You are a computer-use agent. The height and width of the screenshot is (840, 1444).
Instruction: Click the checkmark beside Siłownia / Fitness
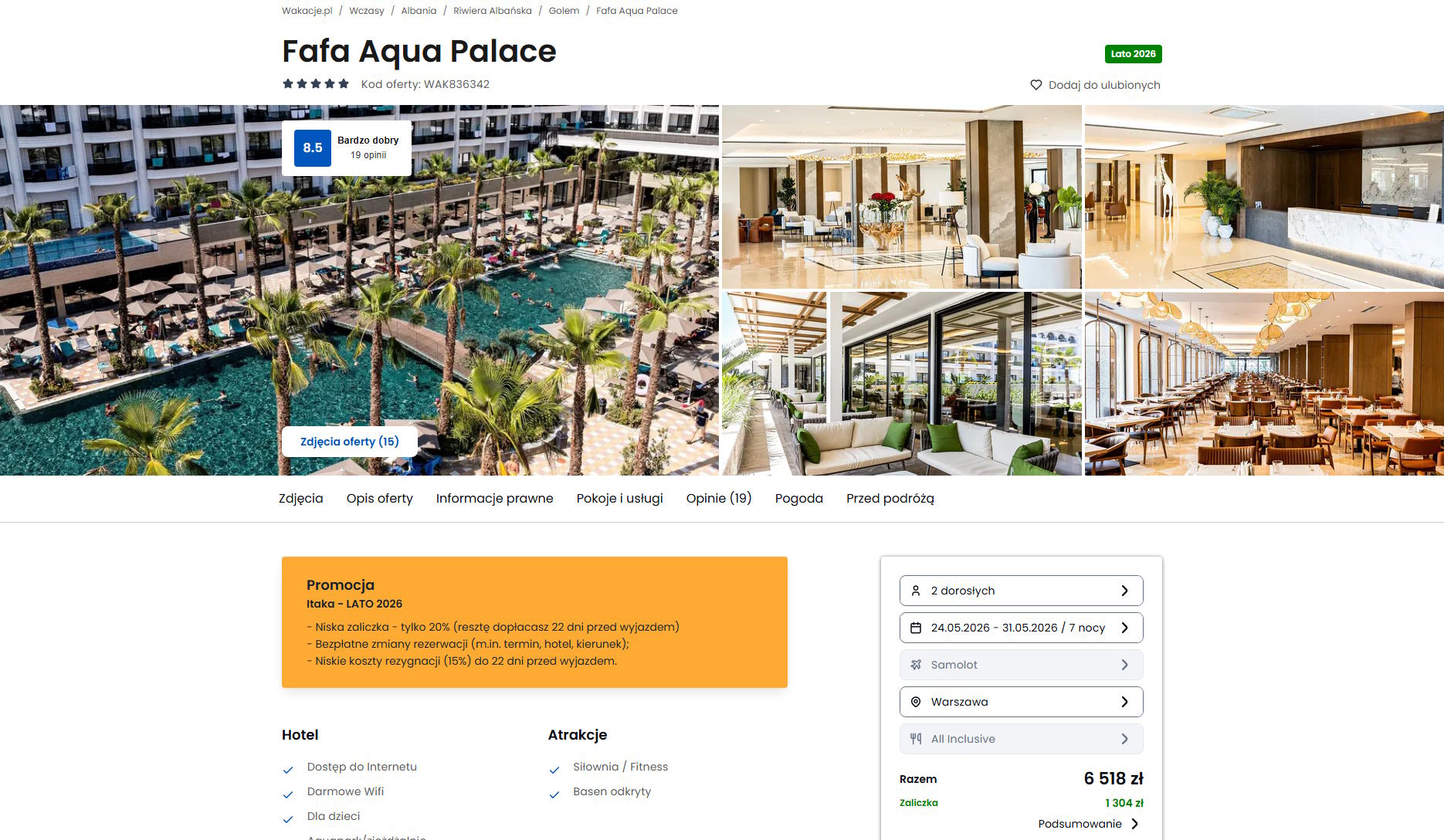554,770
